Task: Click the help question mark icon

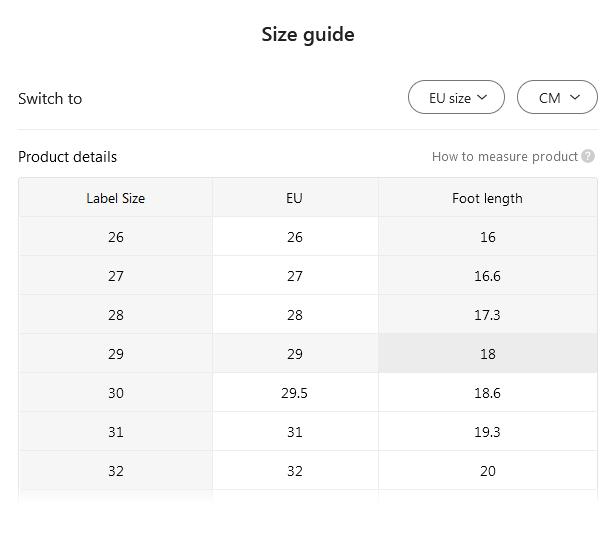Action: (588, 156)
